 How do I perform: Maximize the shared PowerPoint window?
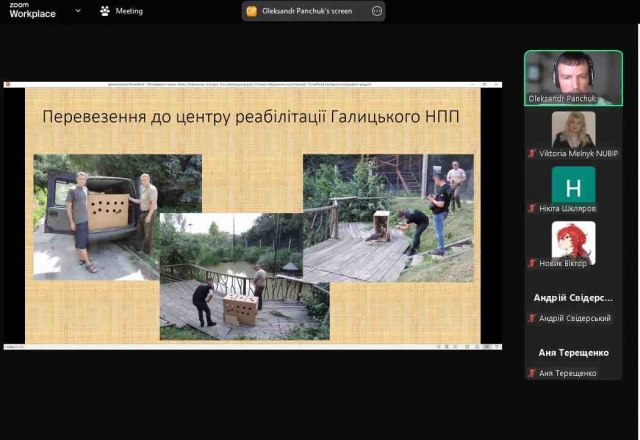pyautogui.click(x=484, y=84)
